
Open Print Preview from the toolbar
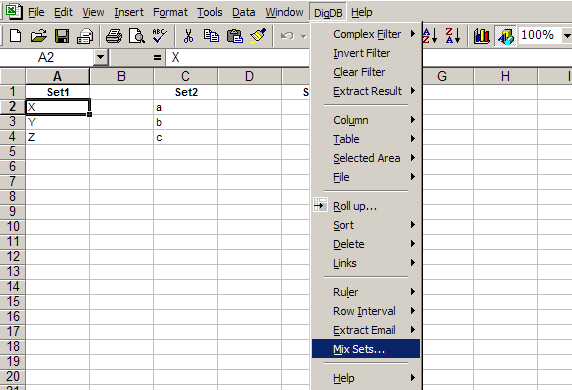tap(137, 36)
